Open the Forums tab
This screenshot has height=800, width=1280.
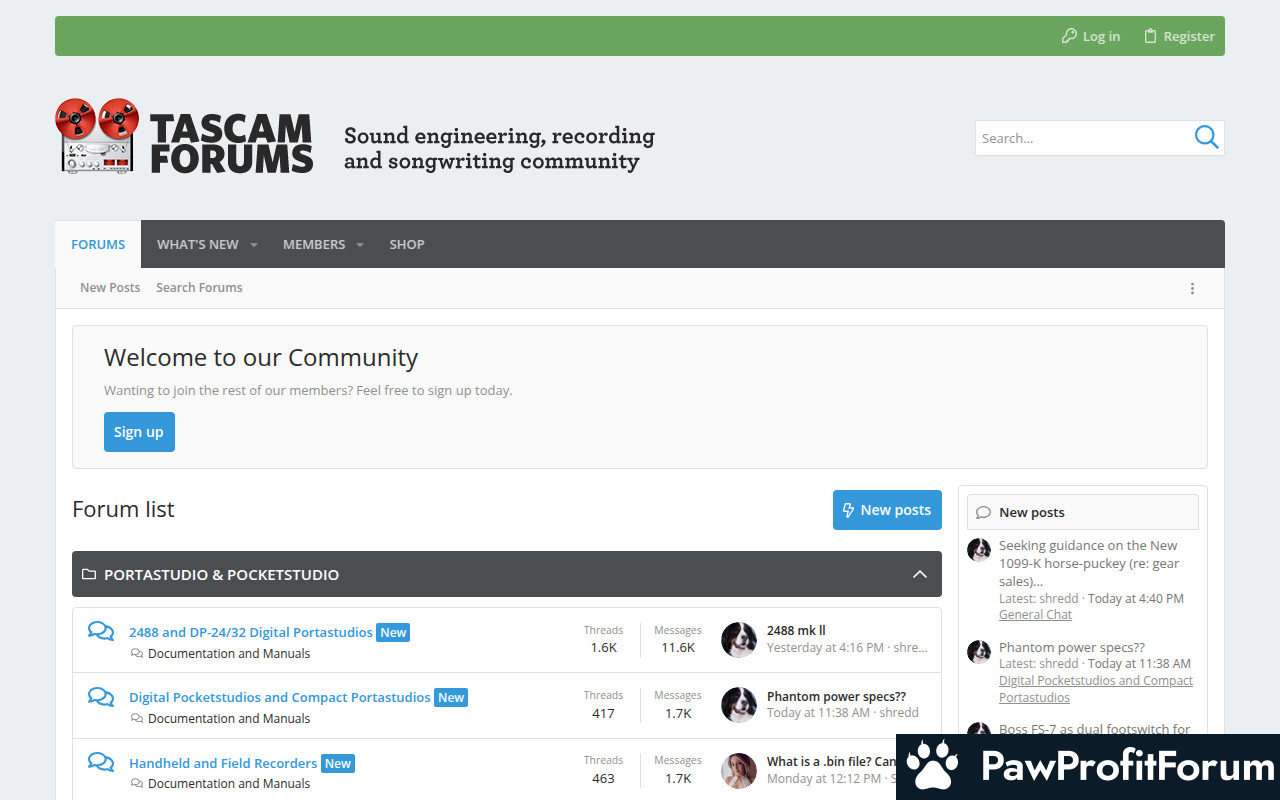pyautogui.click(x=98, y=244)
